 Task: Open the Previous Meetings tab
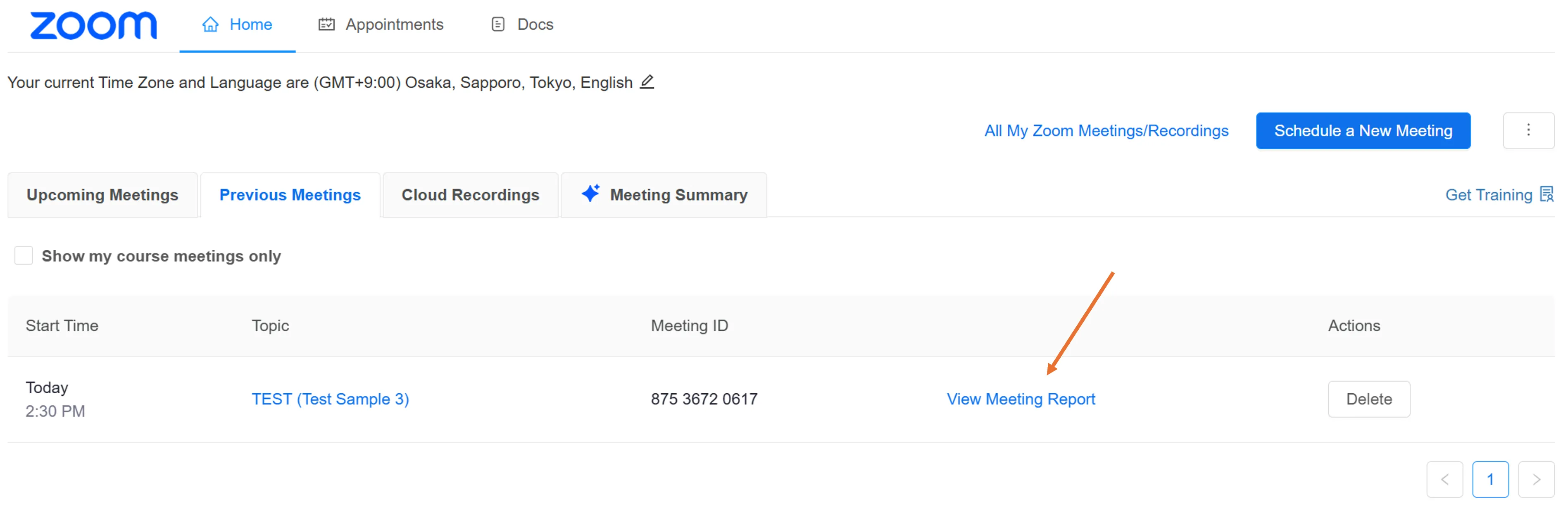(x=290, y=195)
